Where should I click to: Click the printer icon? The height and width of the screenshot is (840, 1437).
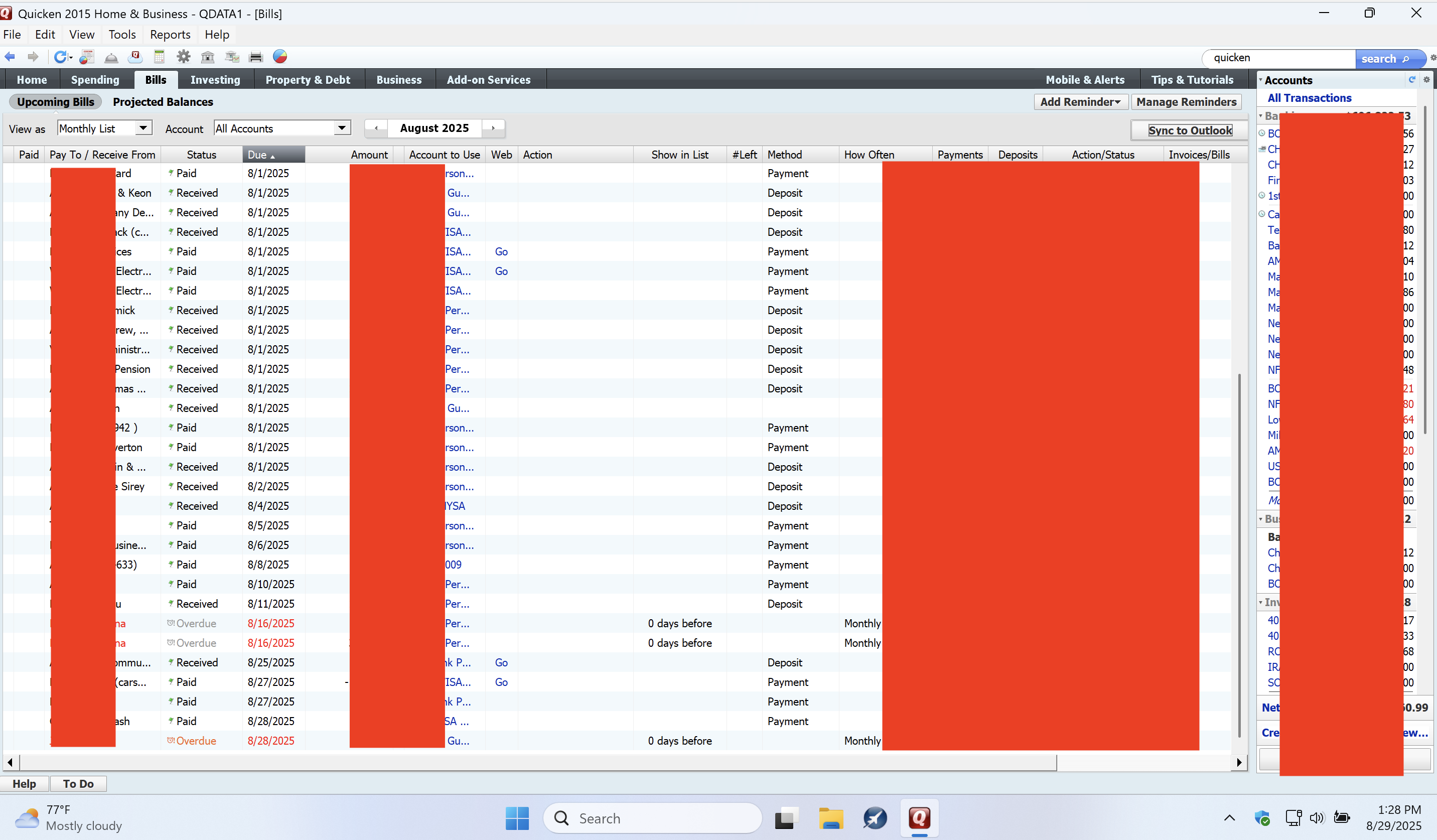pyautogui.click(x=255, y=57)
